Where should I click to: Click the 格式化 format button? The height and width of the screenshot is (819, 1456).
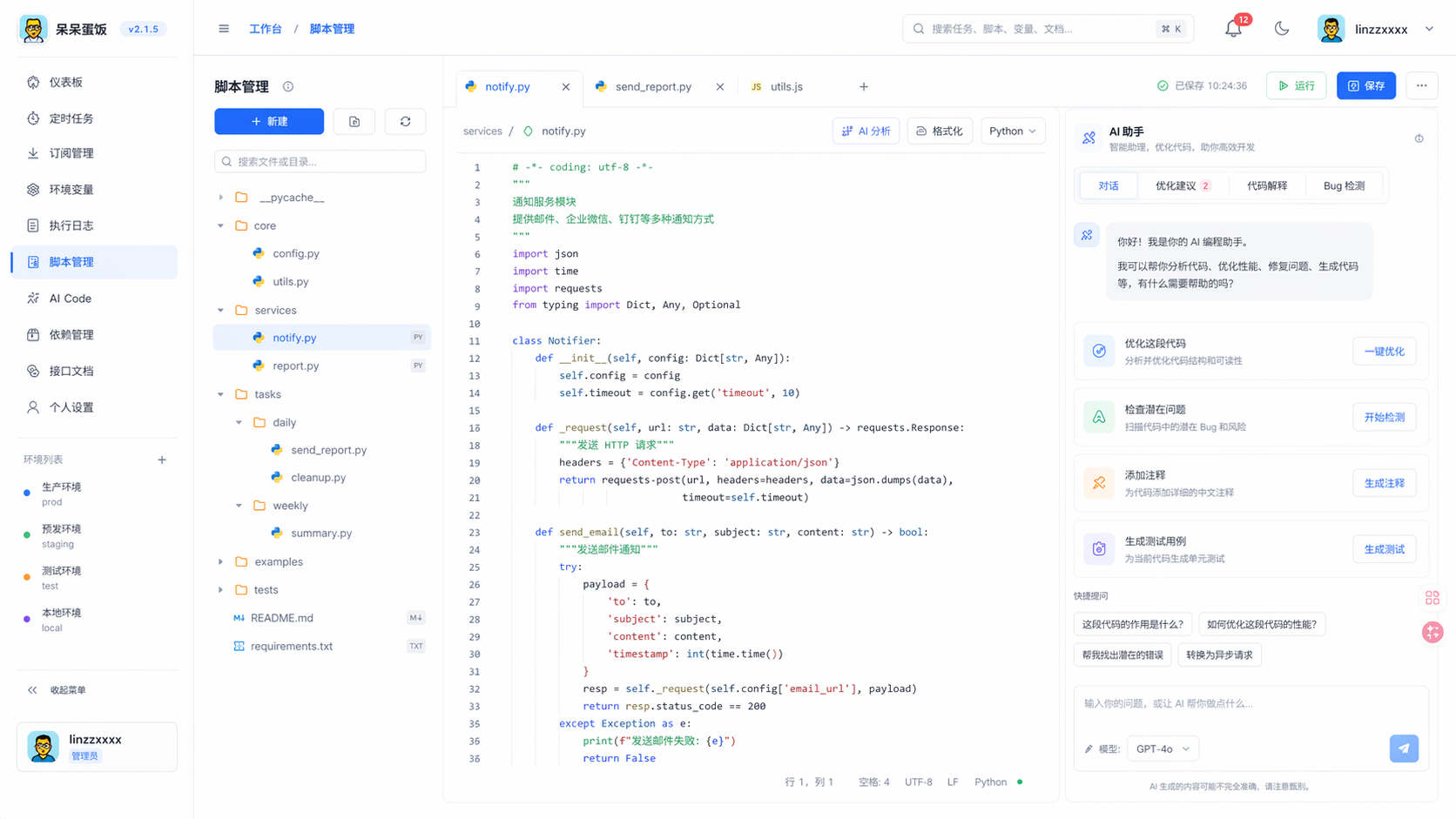[940, 131]
